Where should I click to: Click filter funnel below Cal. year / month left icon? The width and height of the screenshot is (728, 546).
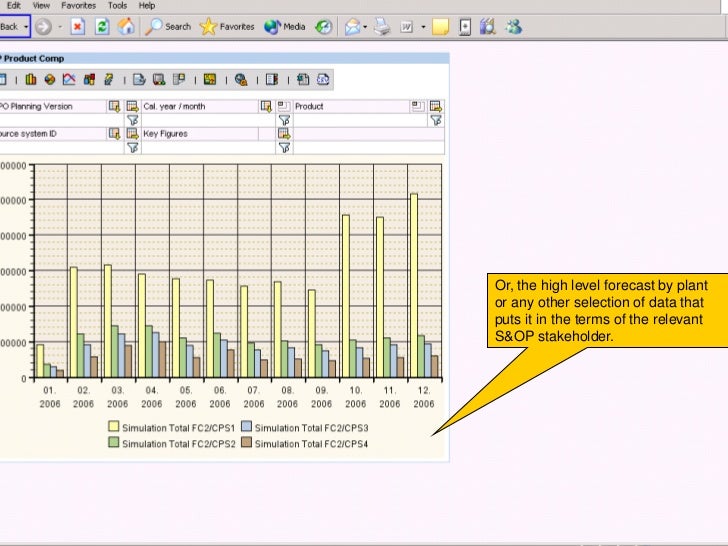point(132,120)
